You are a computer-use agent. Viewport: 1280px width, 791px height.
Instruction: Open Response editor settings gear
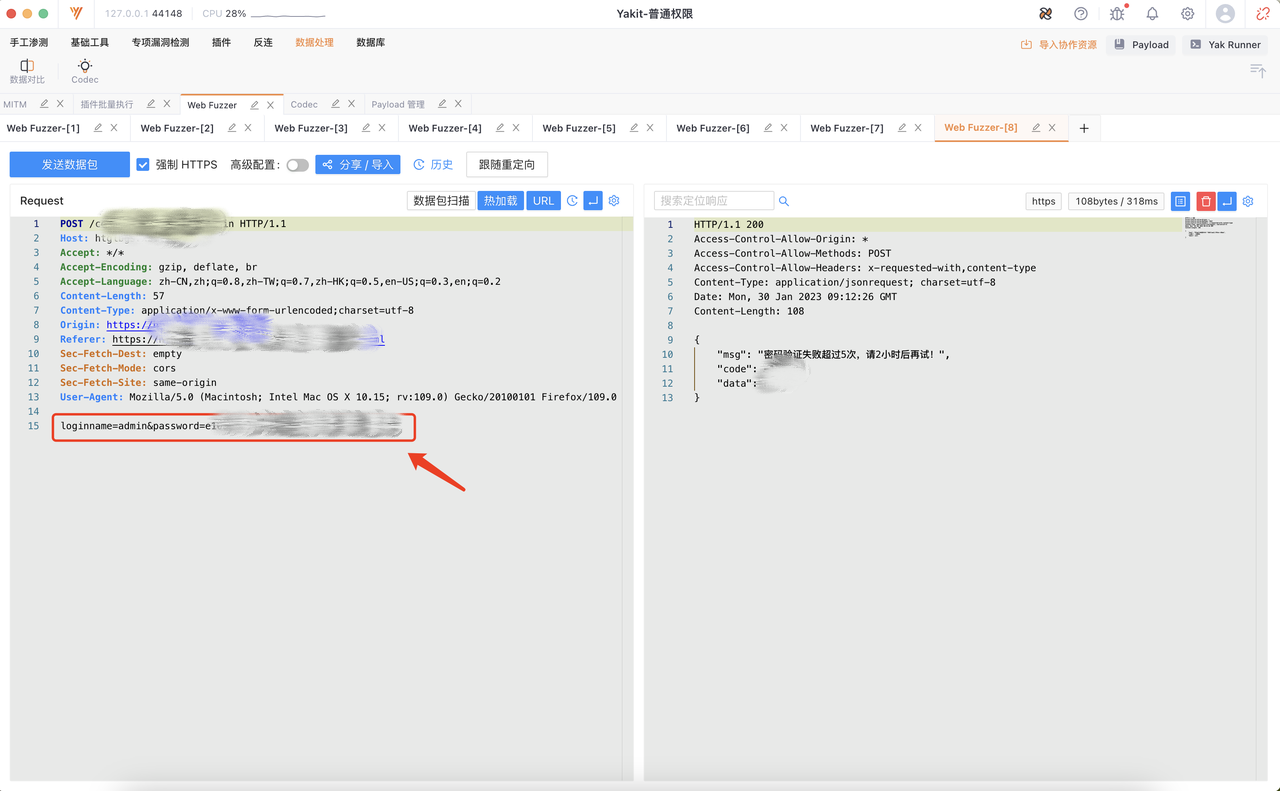(x=1248, y=201)
